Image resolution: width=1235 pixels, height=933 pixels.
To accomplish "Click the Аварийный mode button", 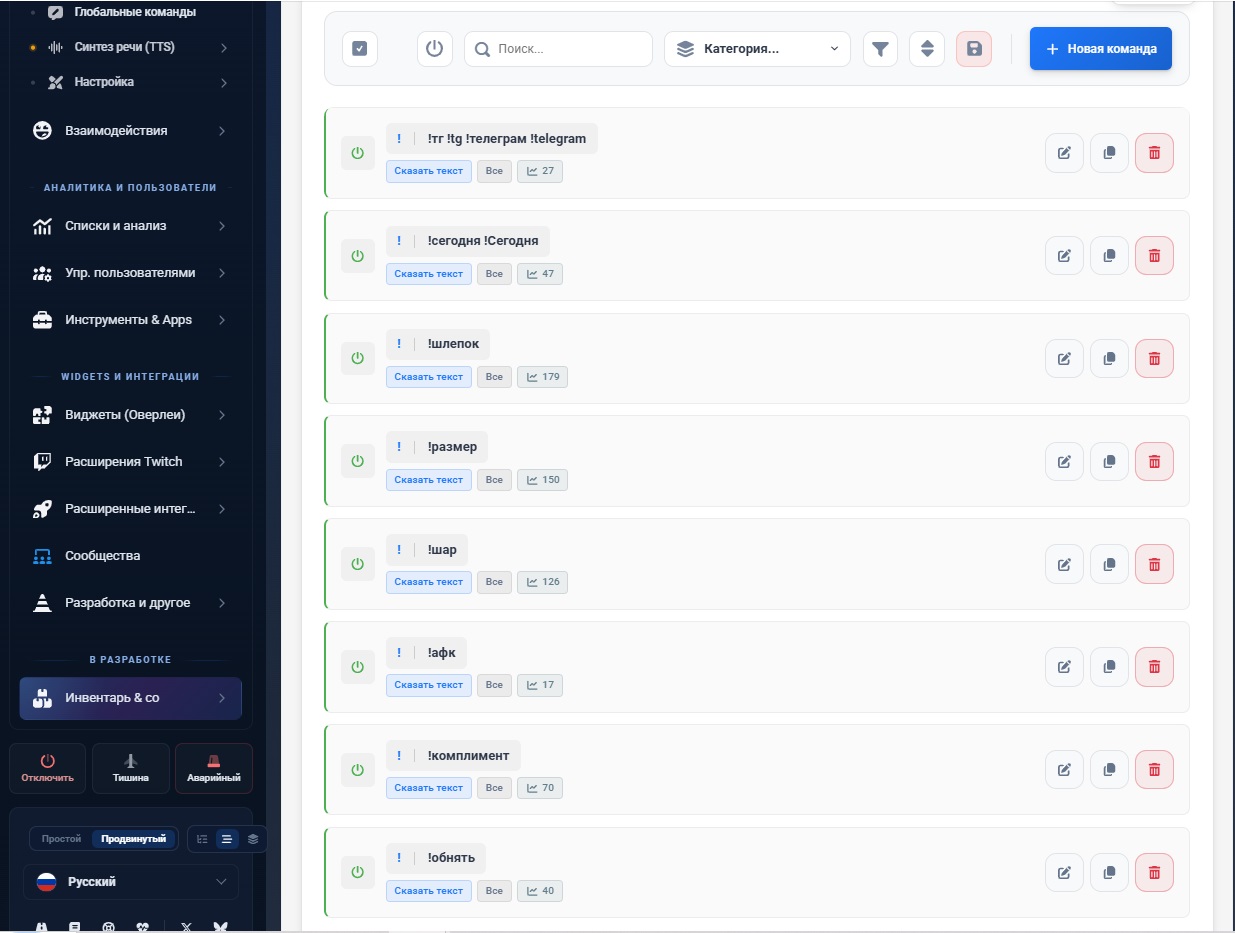I will [x=213, y=768].
